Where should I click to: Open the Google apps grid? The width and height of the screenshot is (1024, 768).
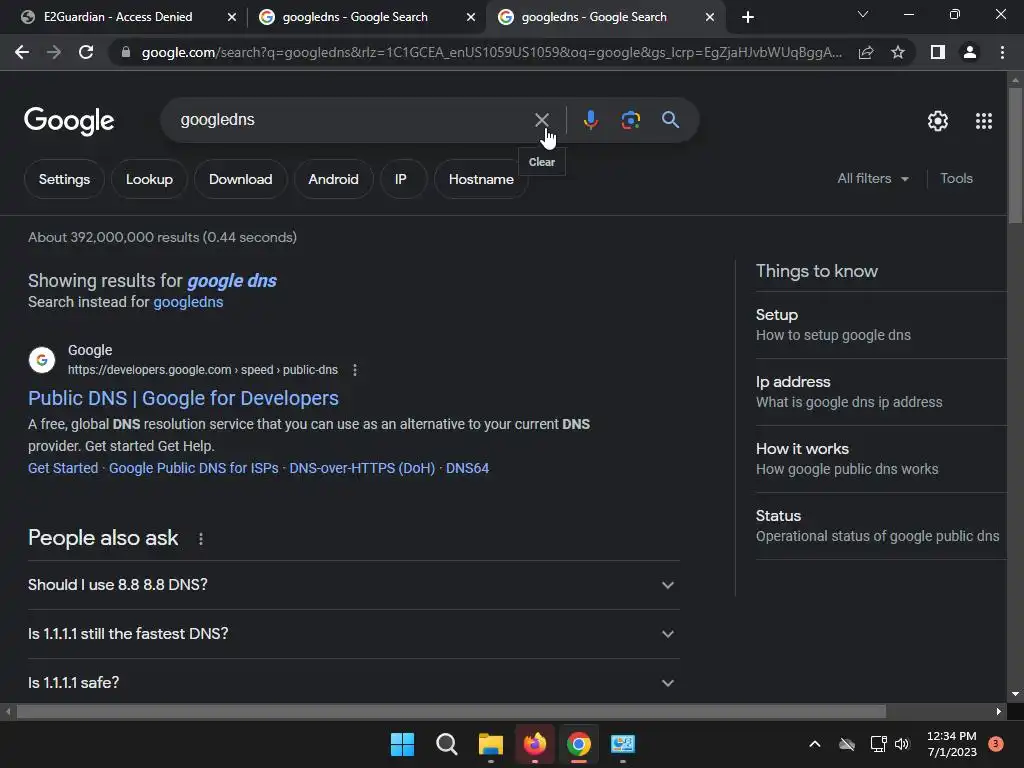[984, 121]
